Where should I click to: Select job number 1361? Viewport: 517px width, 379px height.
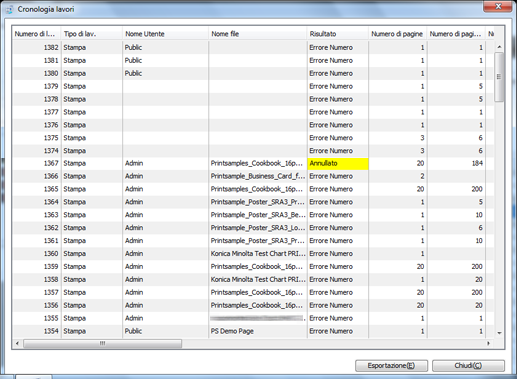51,241
